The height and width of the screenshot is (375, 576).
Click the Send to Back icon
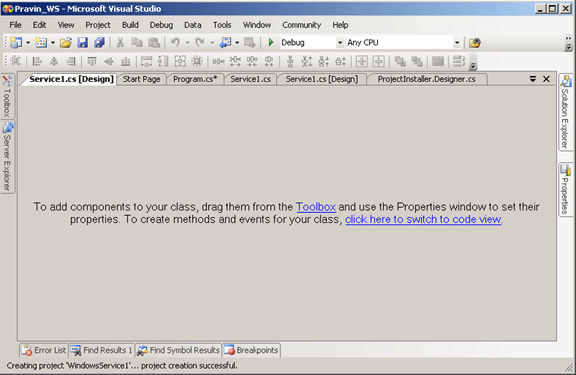pyautogui.click(x=417, y=61)
